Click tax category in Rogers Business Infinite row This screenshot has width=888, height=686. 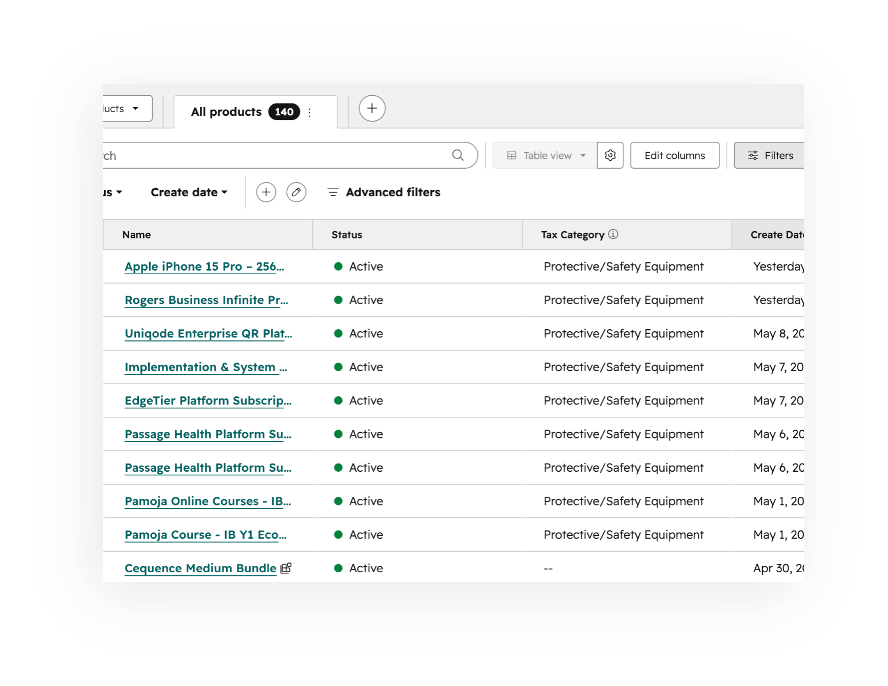pos(624,300)
